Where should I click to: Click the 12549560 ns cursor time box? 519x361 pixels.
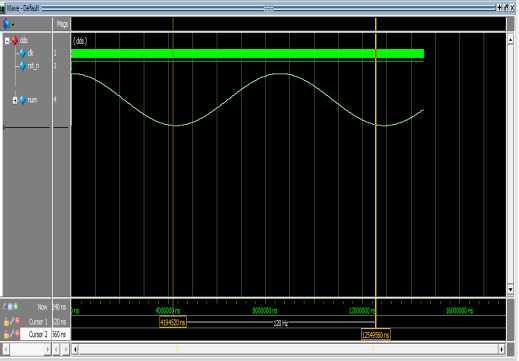376,335
